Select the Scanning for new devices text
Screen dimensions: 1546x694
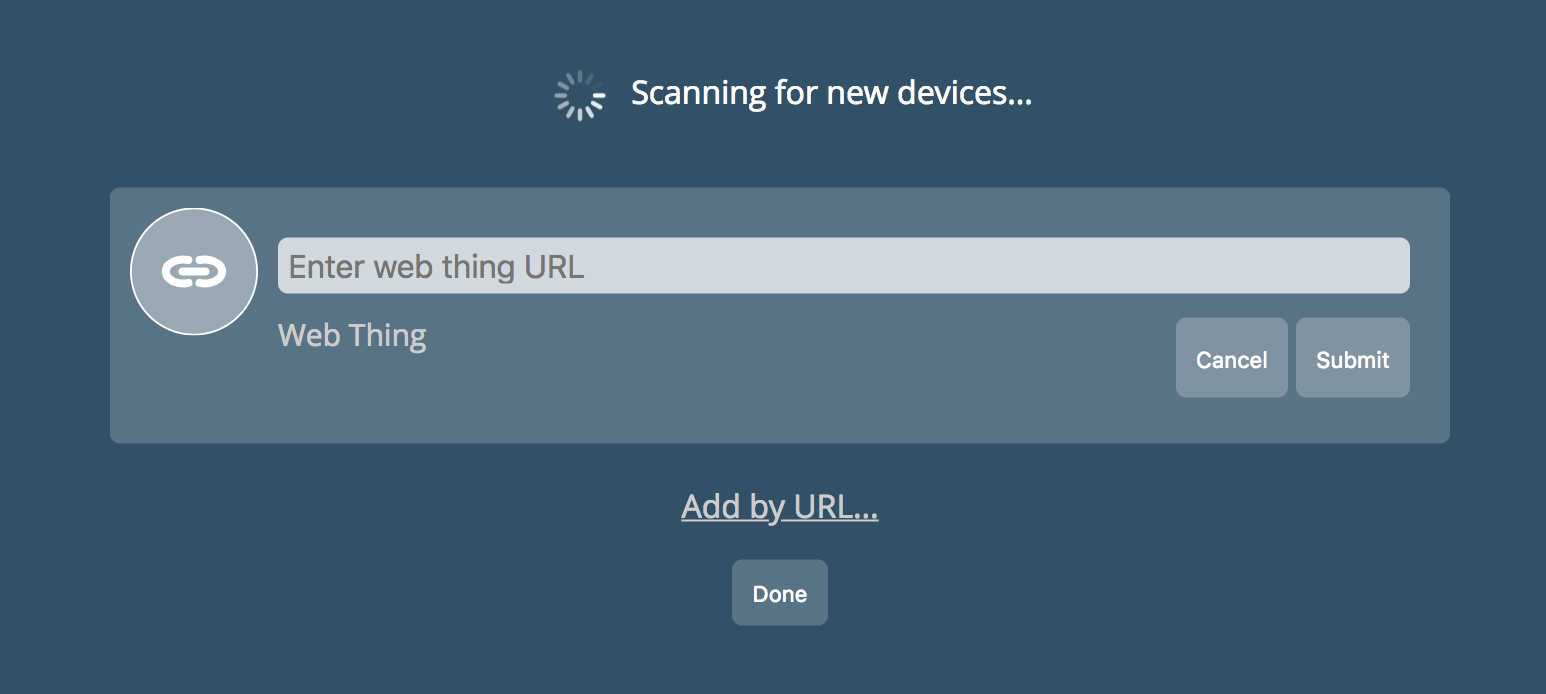[830, 92]
